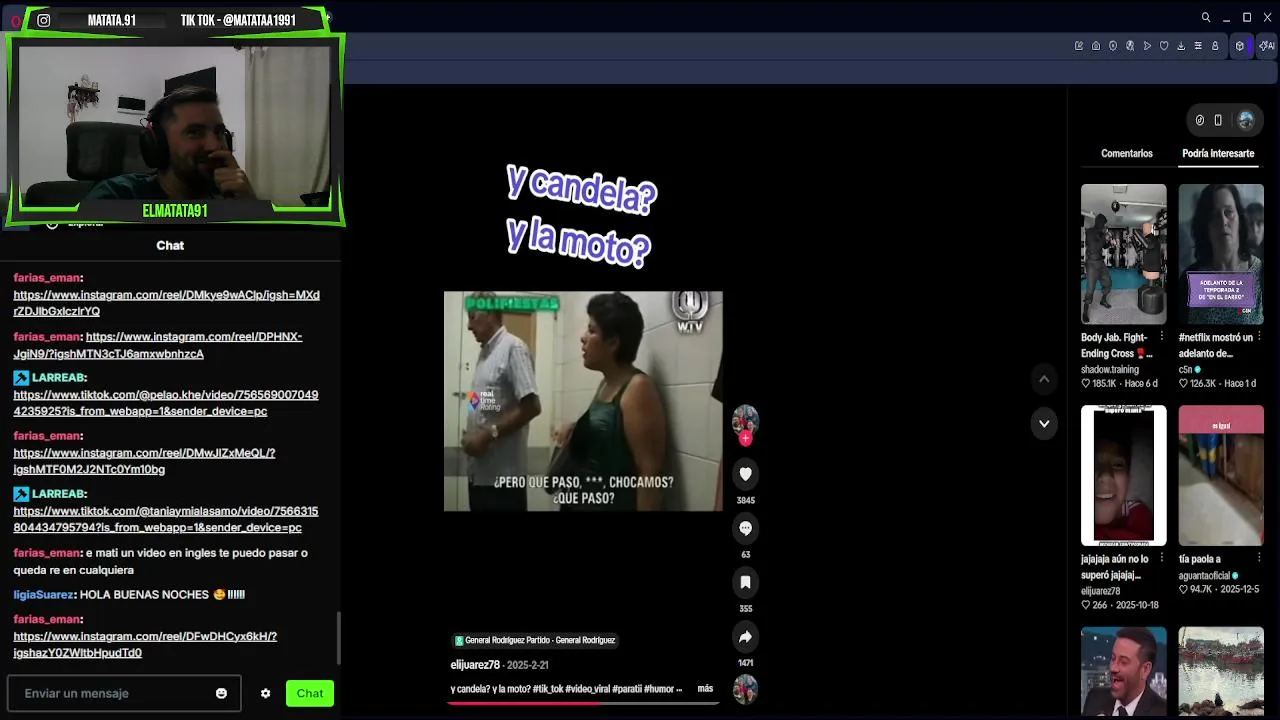Click the c5n account name

tap(1186, 369)
